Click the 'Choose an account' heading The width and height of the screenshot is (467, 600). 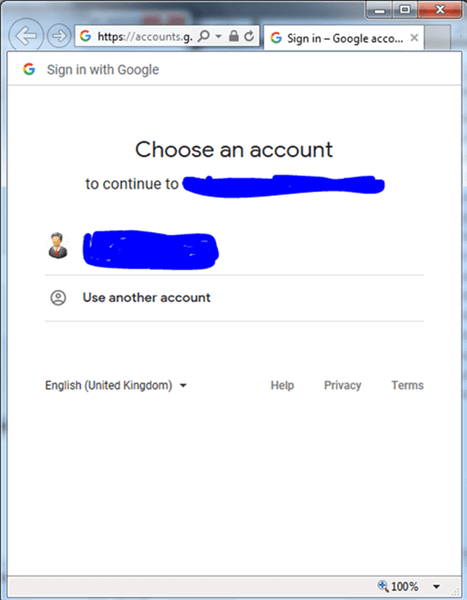pyautogui.click(x=234, y=149)
